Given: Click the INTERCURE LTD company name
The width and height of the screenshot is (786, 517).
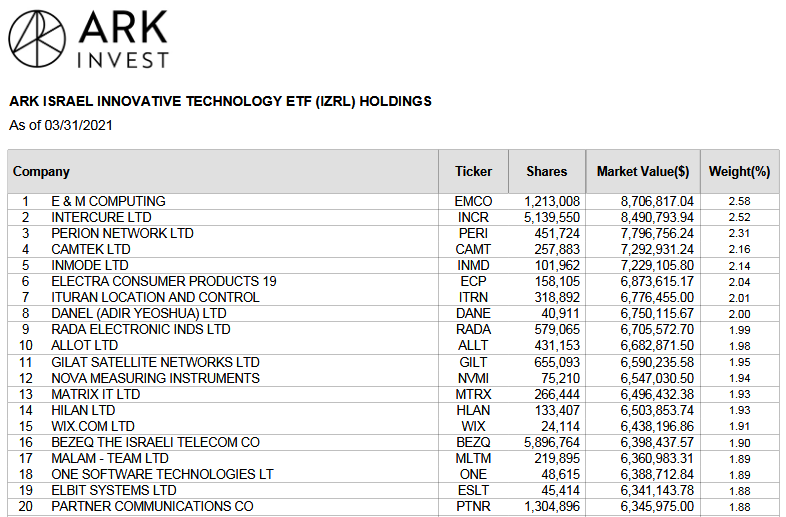Looking at the screenshot, I should tap(101, 217).
